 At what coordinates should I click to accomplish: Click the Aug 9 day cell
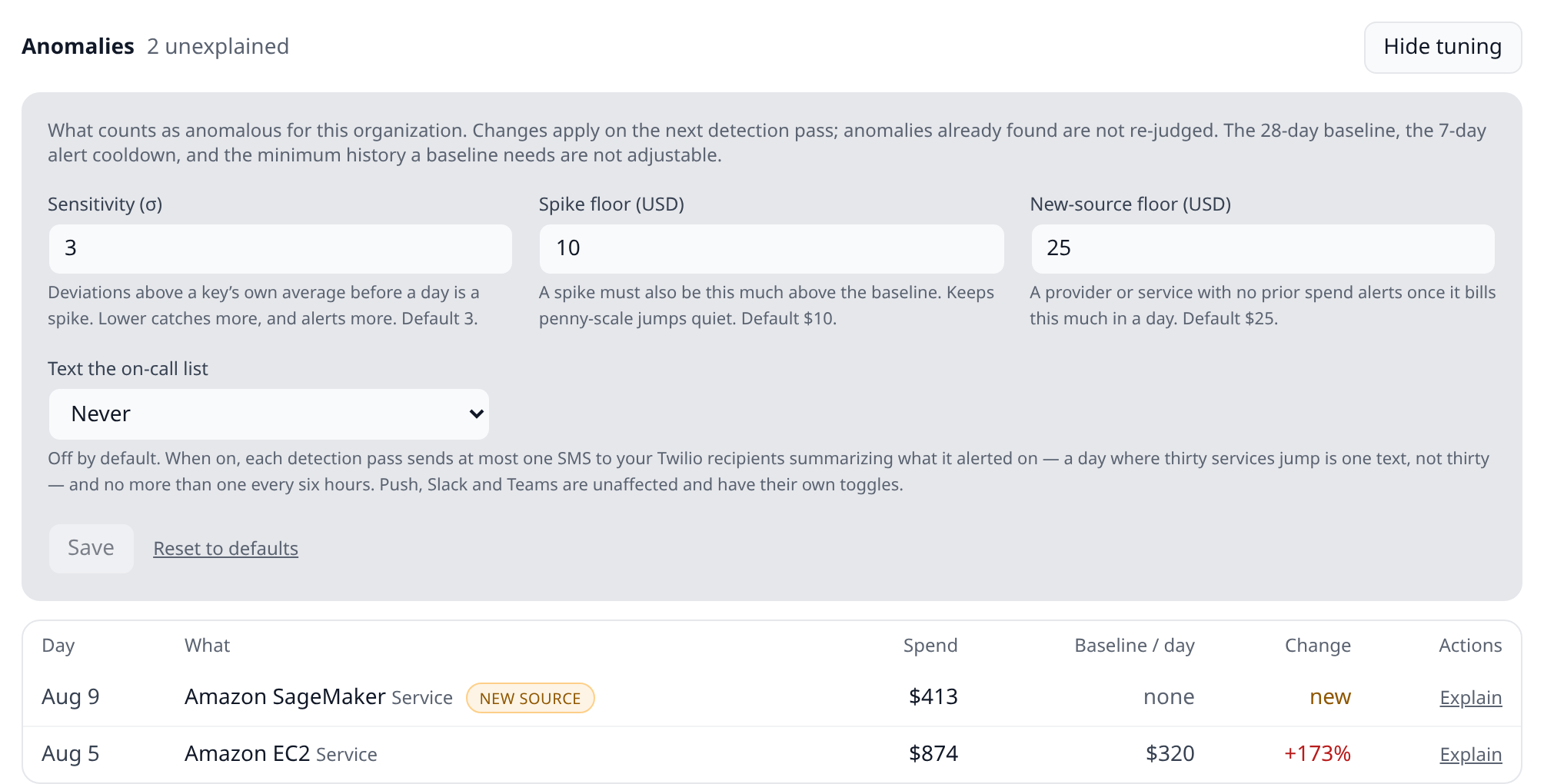click(x=71, y=696)
